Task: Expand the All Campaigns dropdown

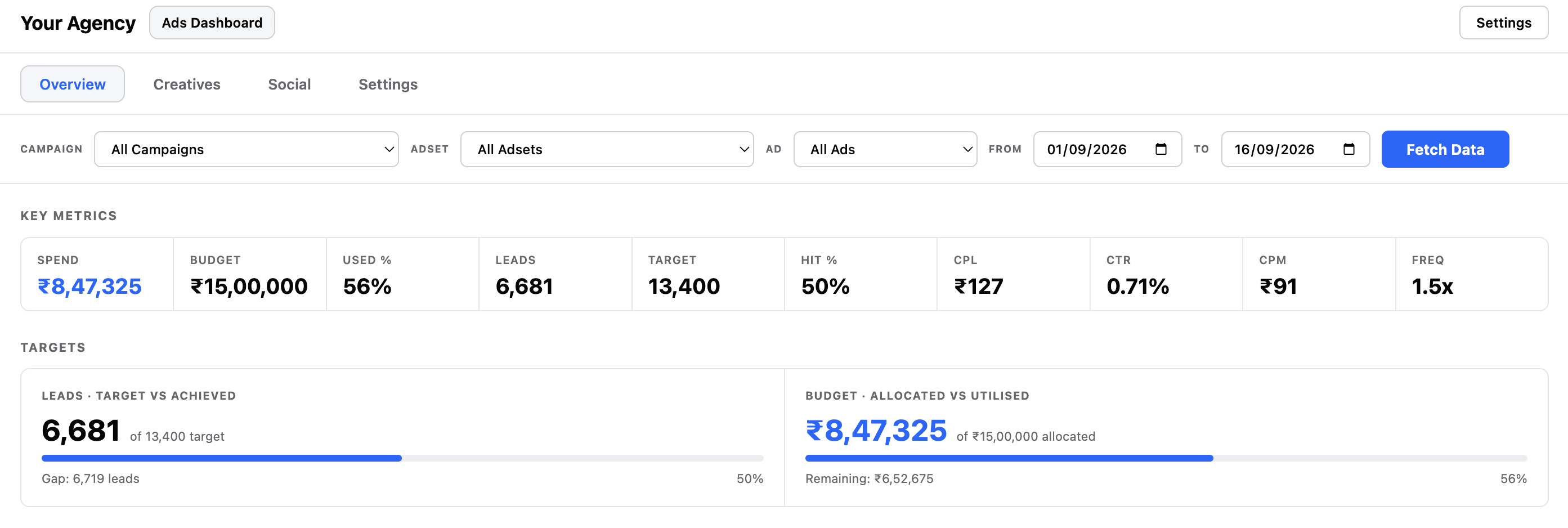Action: [x=247, y=149]
